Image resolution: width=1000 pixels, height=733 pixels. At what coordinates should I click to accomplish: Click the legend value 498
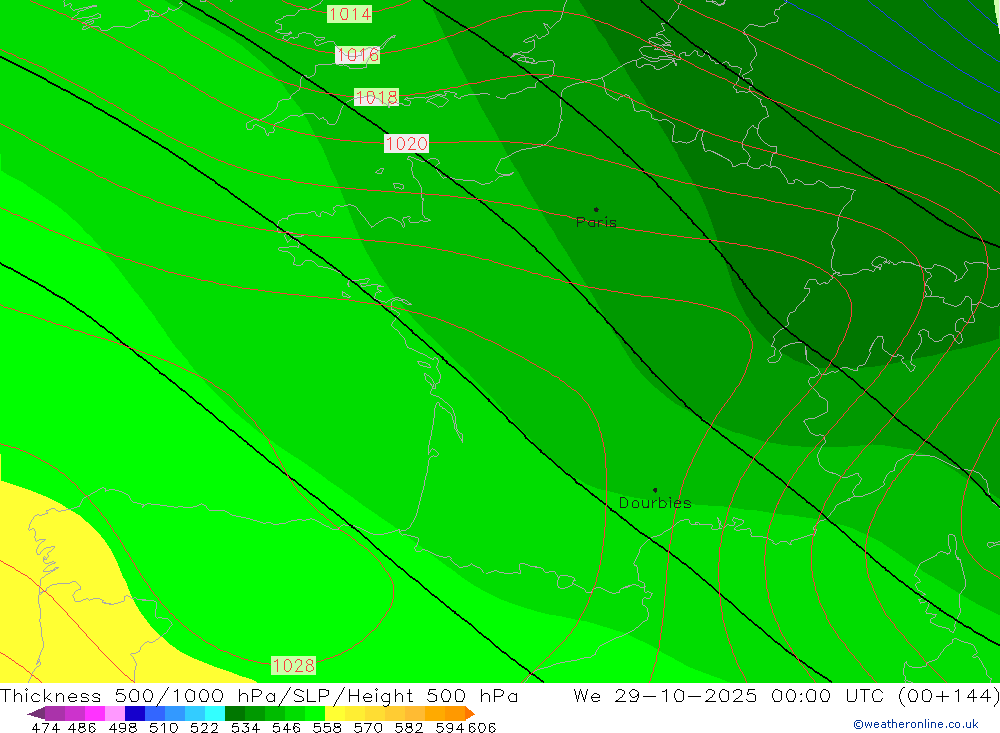point(122,727)
